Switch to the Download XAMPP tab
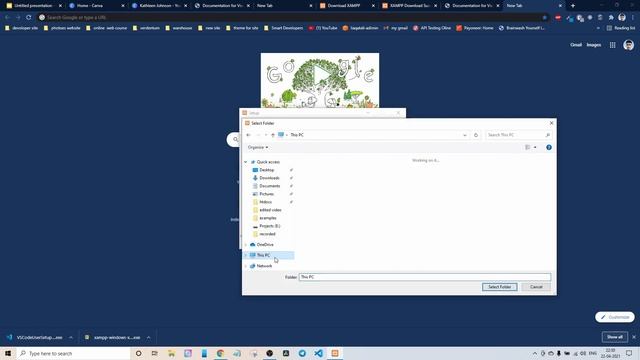 (346, 6)
